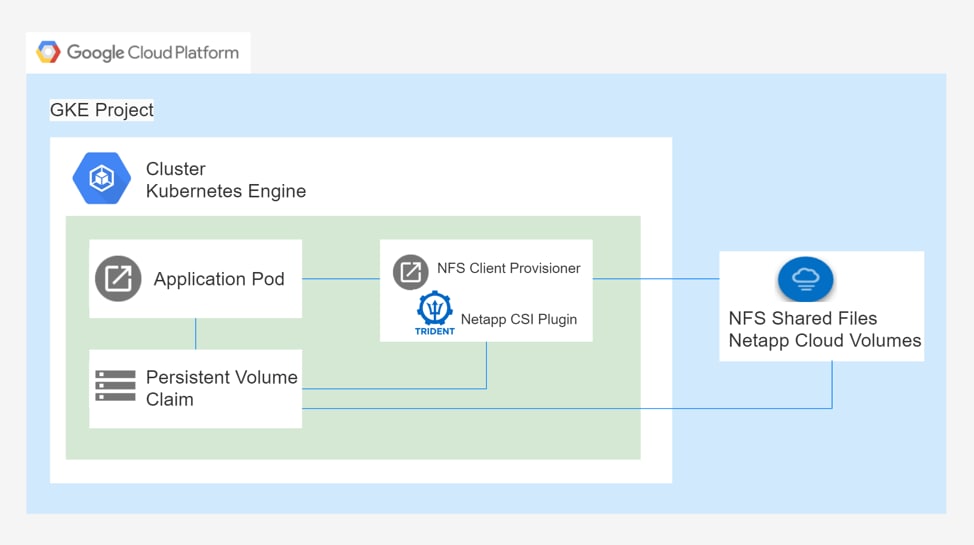The image size is (974, 545).
Task: Click the connector between Application Pod and Provisioner
Action: point(340,279)
